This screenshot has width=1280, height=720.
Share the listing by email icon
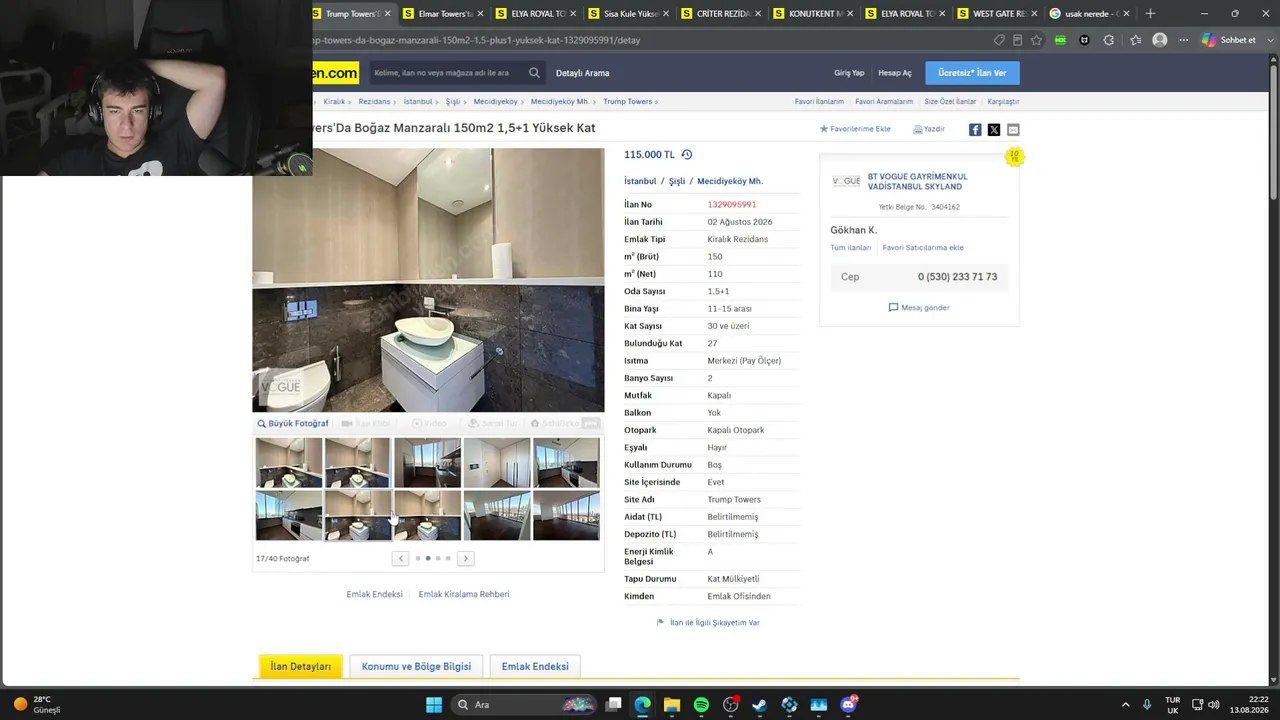pyautogui.click(x=1013, y=129)
